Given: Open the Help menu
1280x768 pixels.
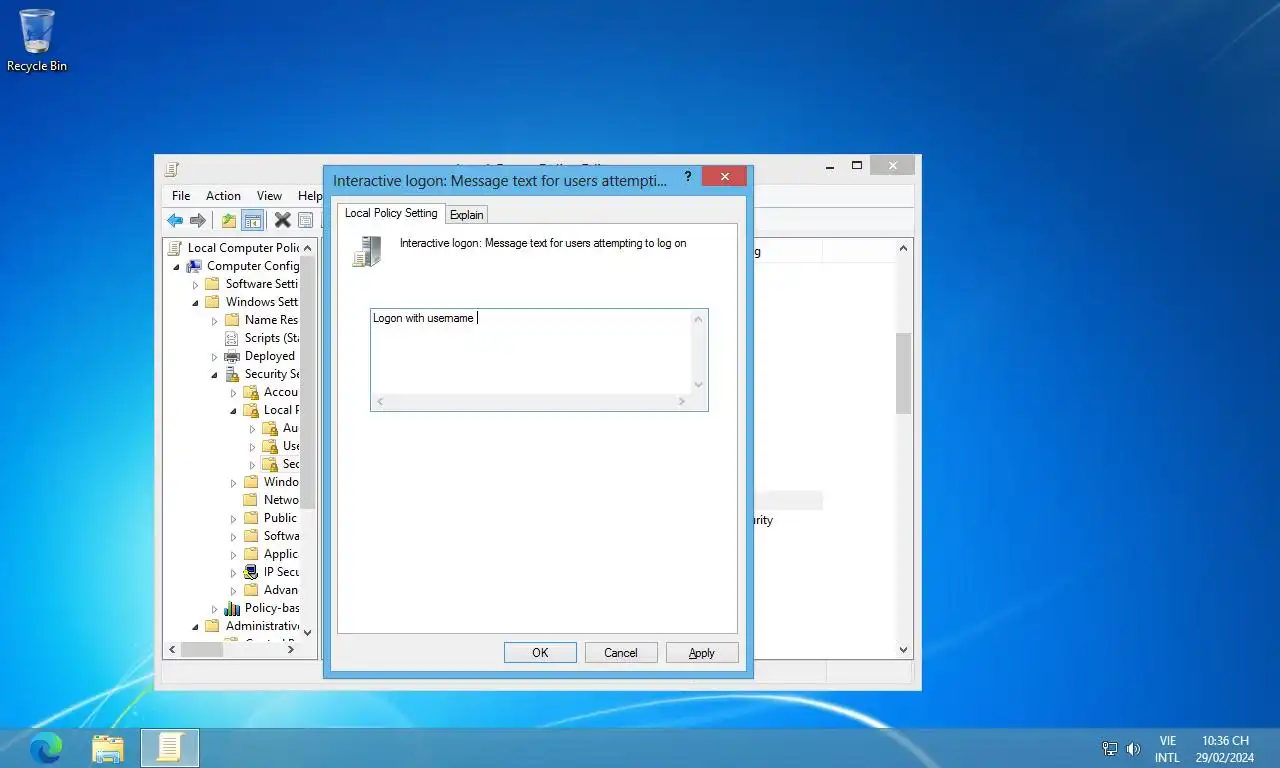Looking at the screenshot, I should click(x=310, y=196).
